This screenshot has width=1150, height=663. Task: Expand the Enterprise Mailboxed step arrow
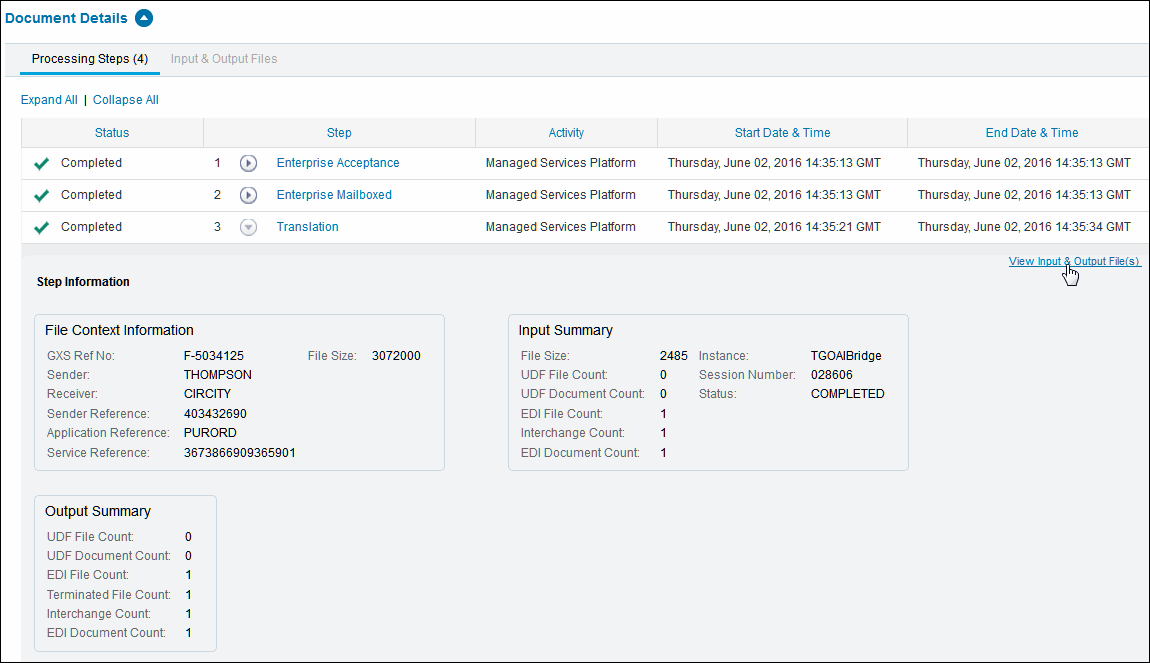coord(249,196)
